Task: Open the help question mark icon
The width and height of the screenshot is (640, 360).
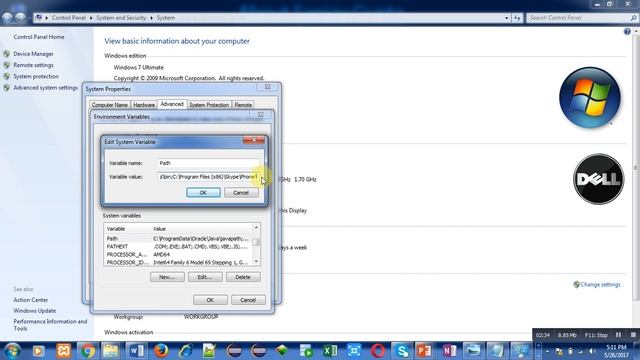Action: pyautogui.click(x=627, y=32)
